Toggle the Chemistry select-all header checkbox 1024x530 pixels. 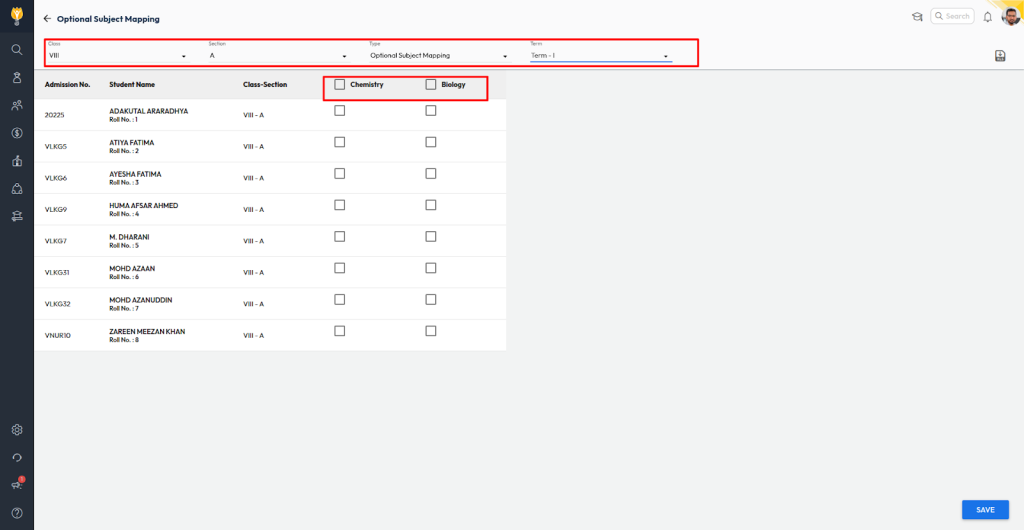point(340,85)
